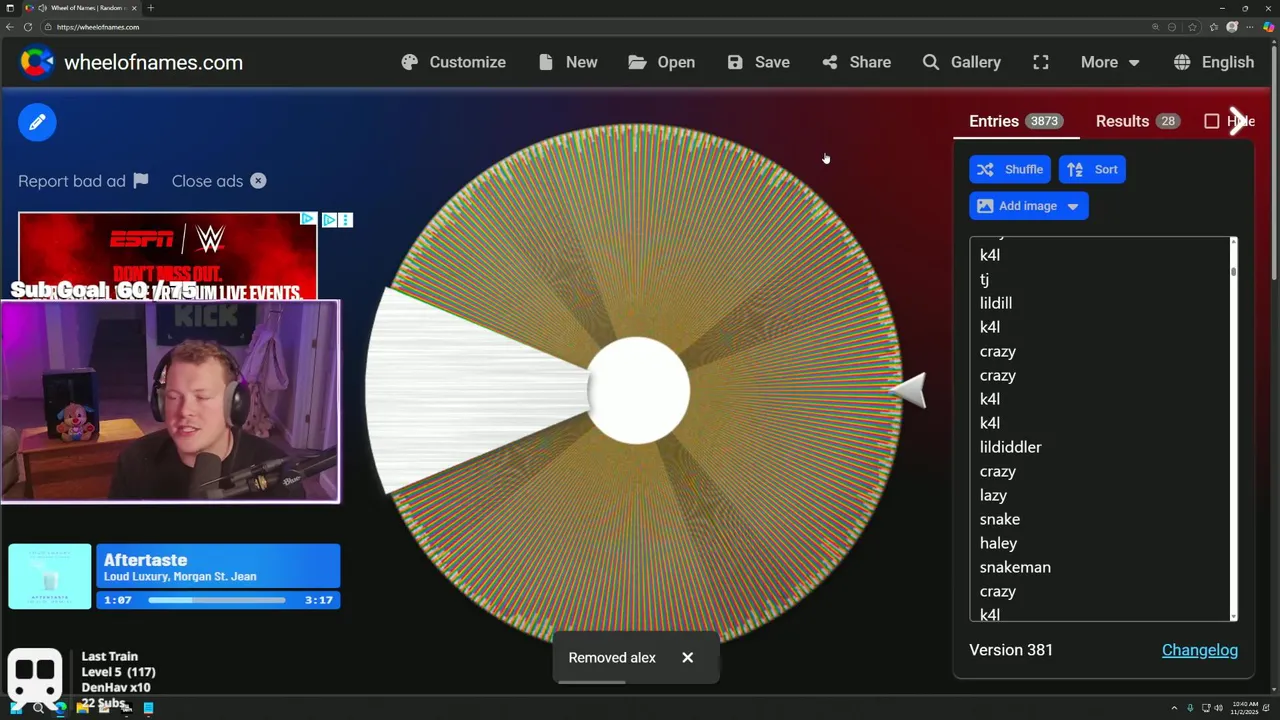
Task: Close the Wheel of Names browser tab
Action: click(x=134, y=8)
